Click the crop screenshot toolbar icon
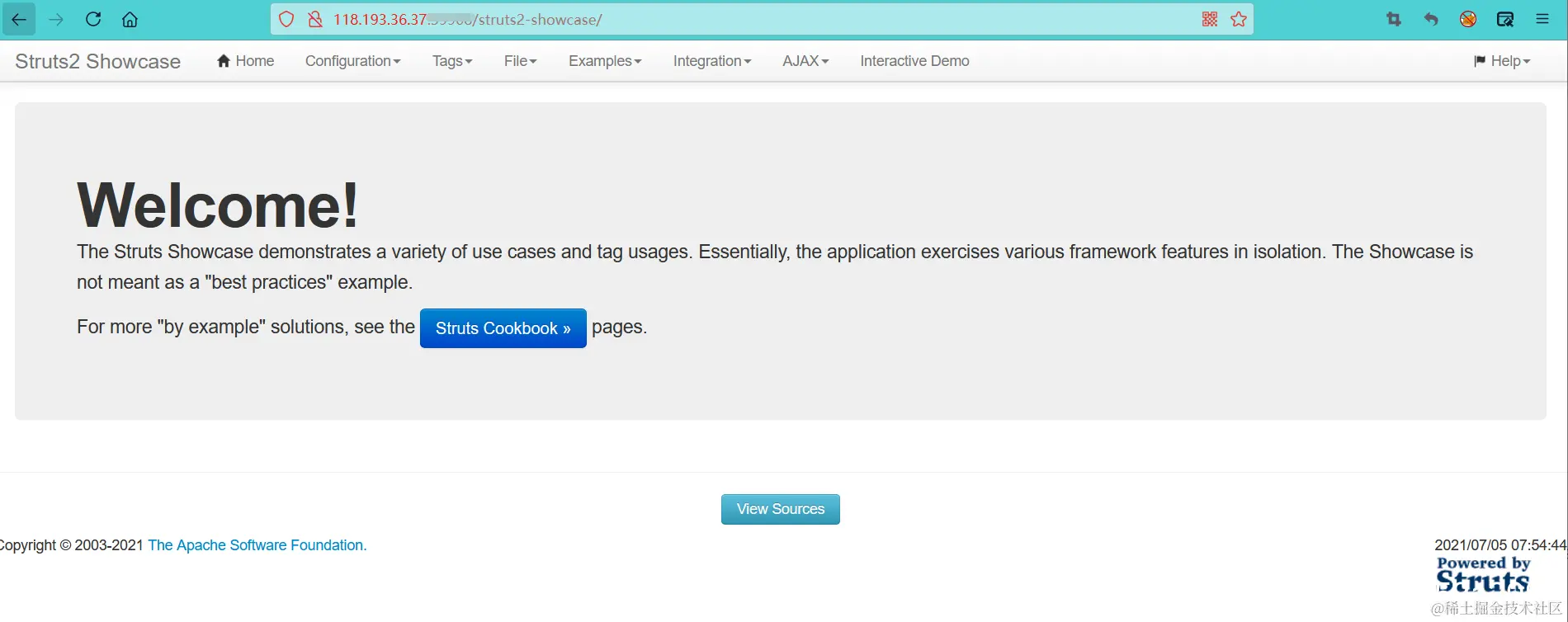This screenshot has width=1568, height=622. (x=1394, y=19)
